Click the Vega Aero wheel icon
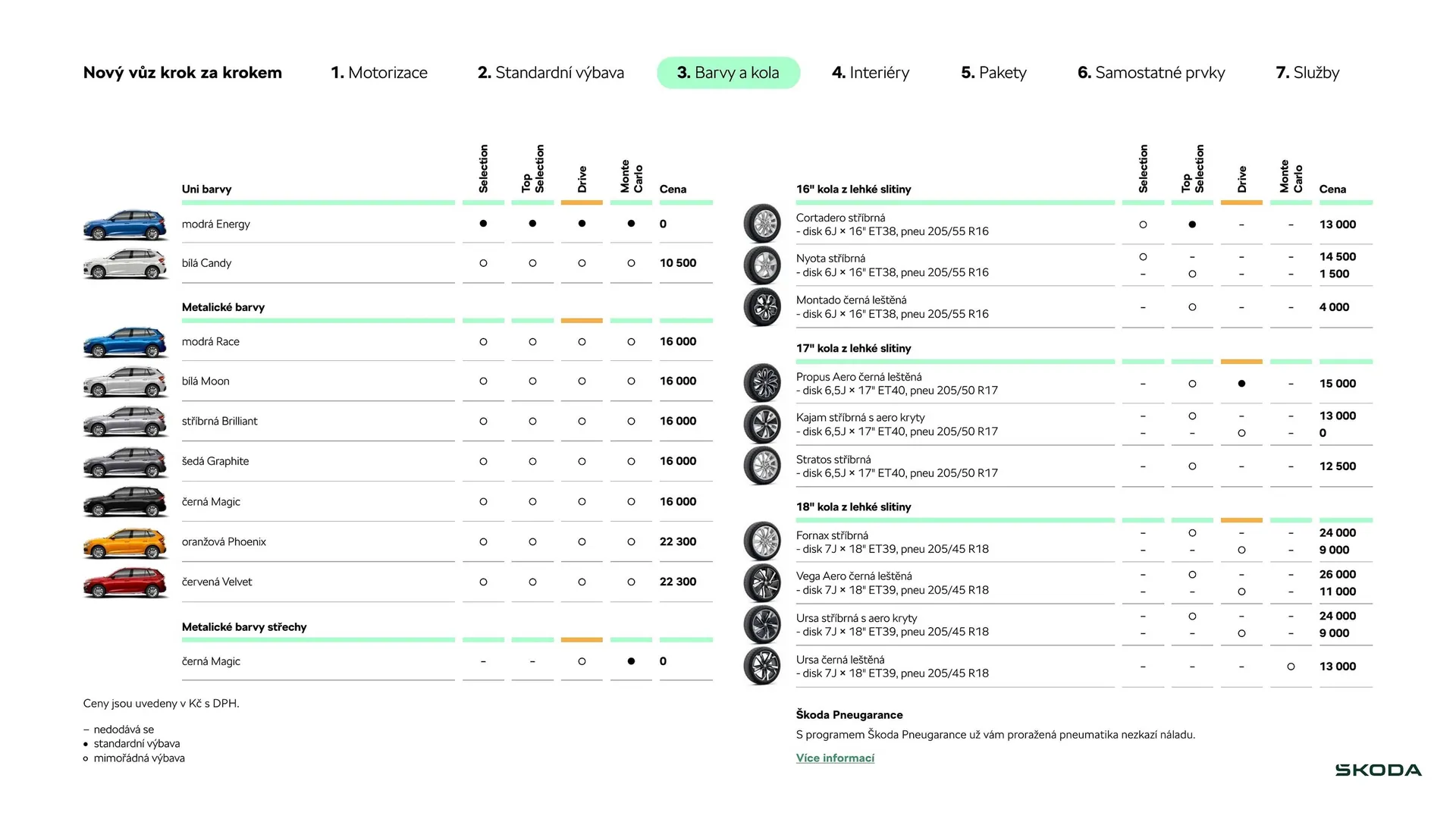The image size is (1456, 819). (x=762, y=583)
